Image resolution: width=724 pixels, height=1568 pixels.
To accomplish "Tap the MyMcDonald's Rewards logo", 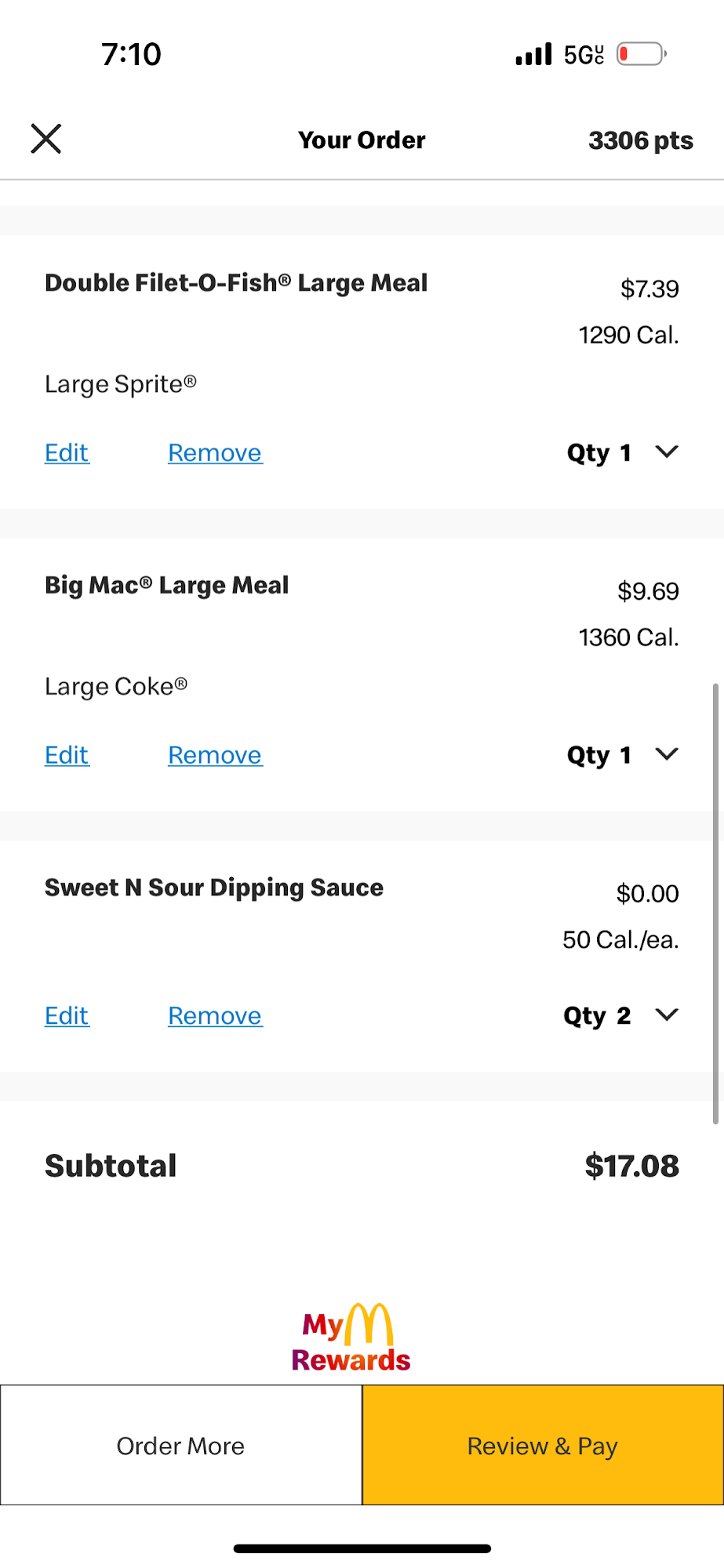I will tap(351, 1338).
